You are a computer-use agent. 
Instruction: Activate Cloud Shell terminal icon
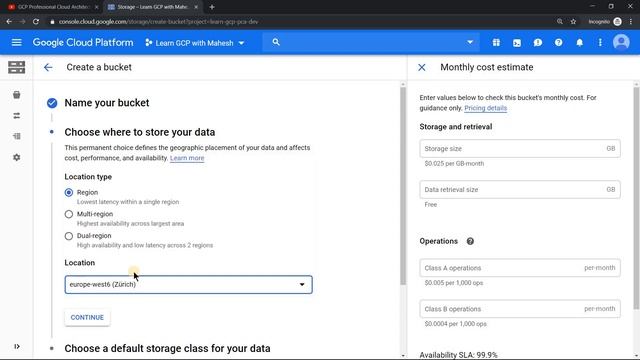click(x=517, y=42)
